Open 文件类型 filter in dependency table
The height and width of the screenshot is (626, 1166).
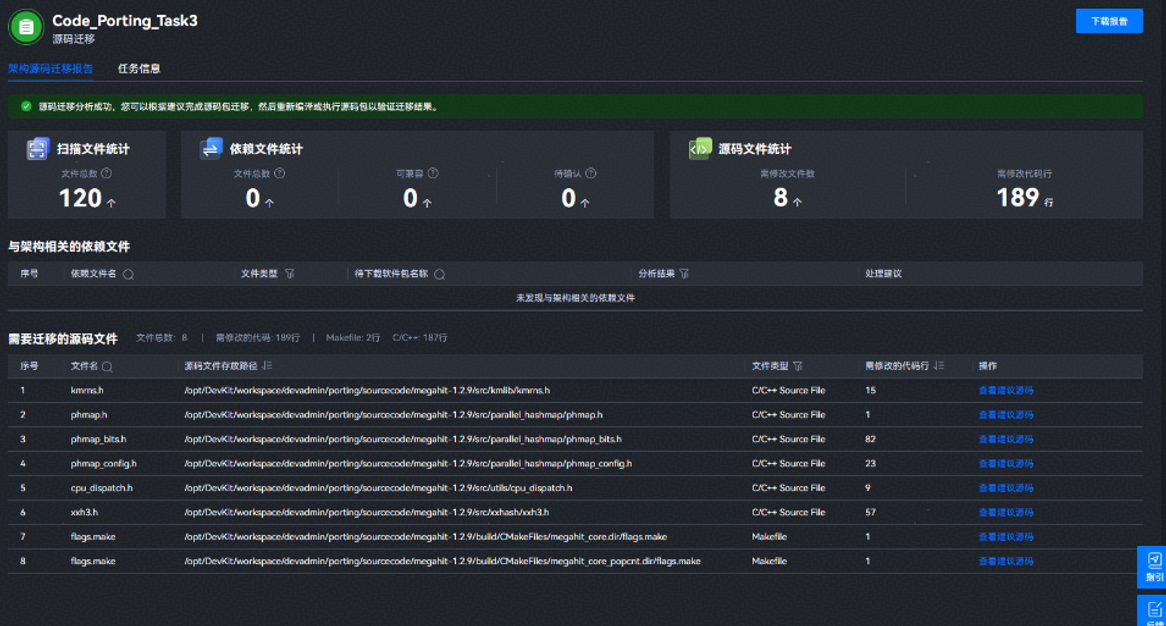[x=290, y=274]
